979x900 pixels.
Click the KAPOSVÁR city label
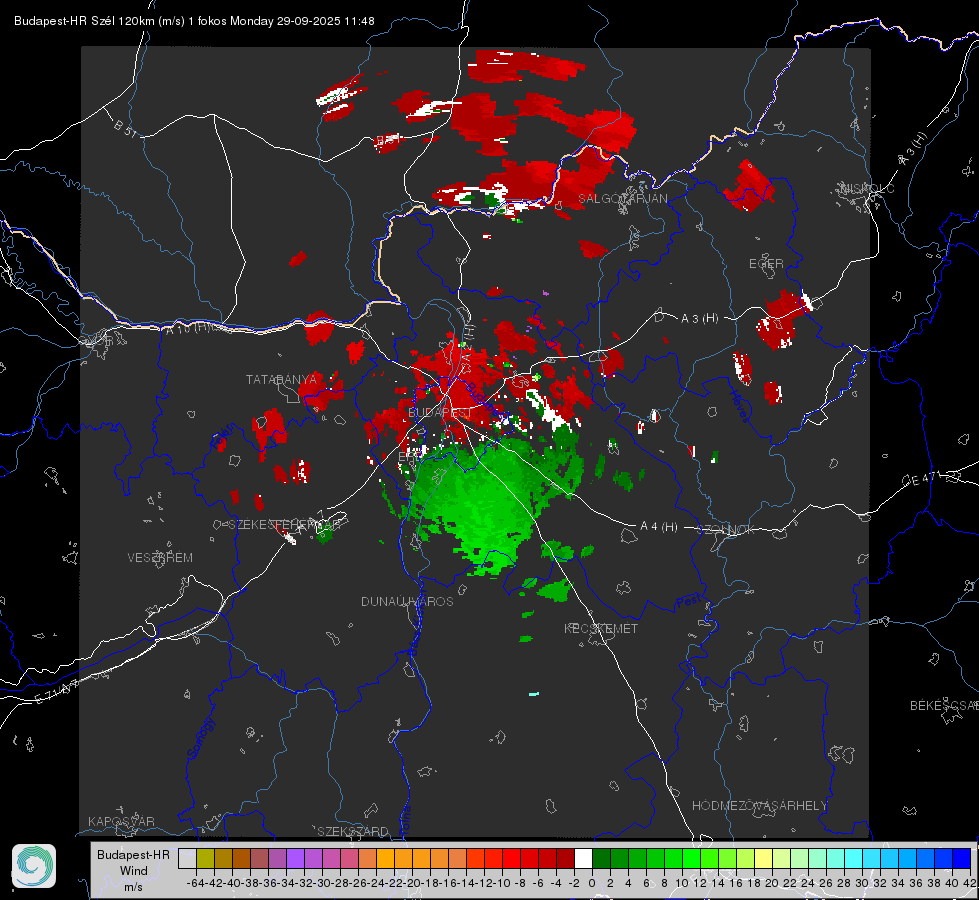(121, 821)
